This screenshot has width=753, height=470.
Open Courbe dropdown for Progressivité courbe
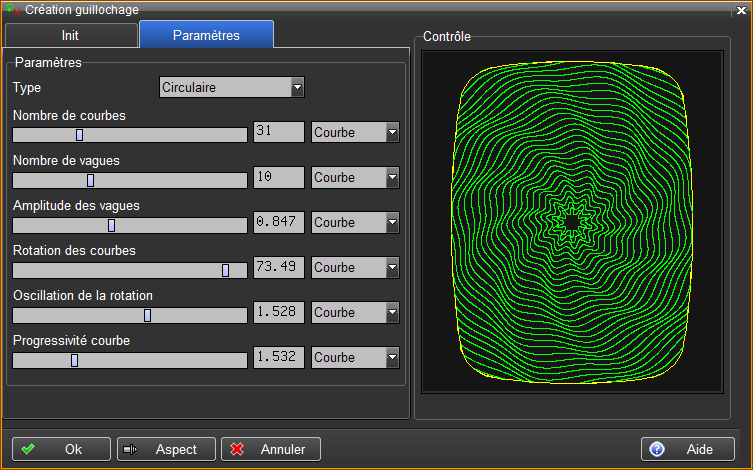click(355, 358)
